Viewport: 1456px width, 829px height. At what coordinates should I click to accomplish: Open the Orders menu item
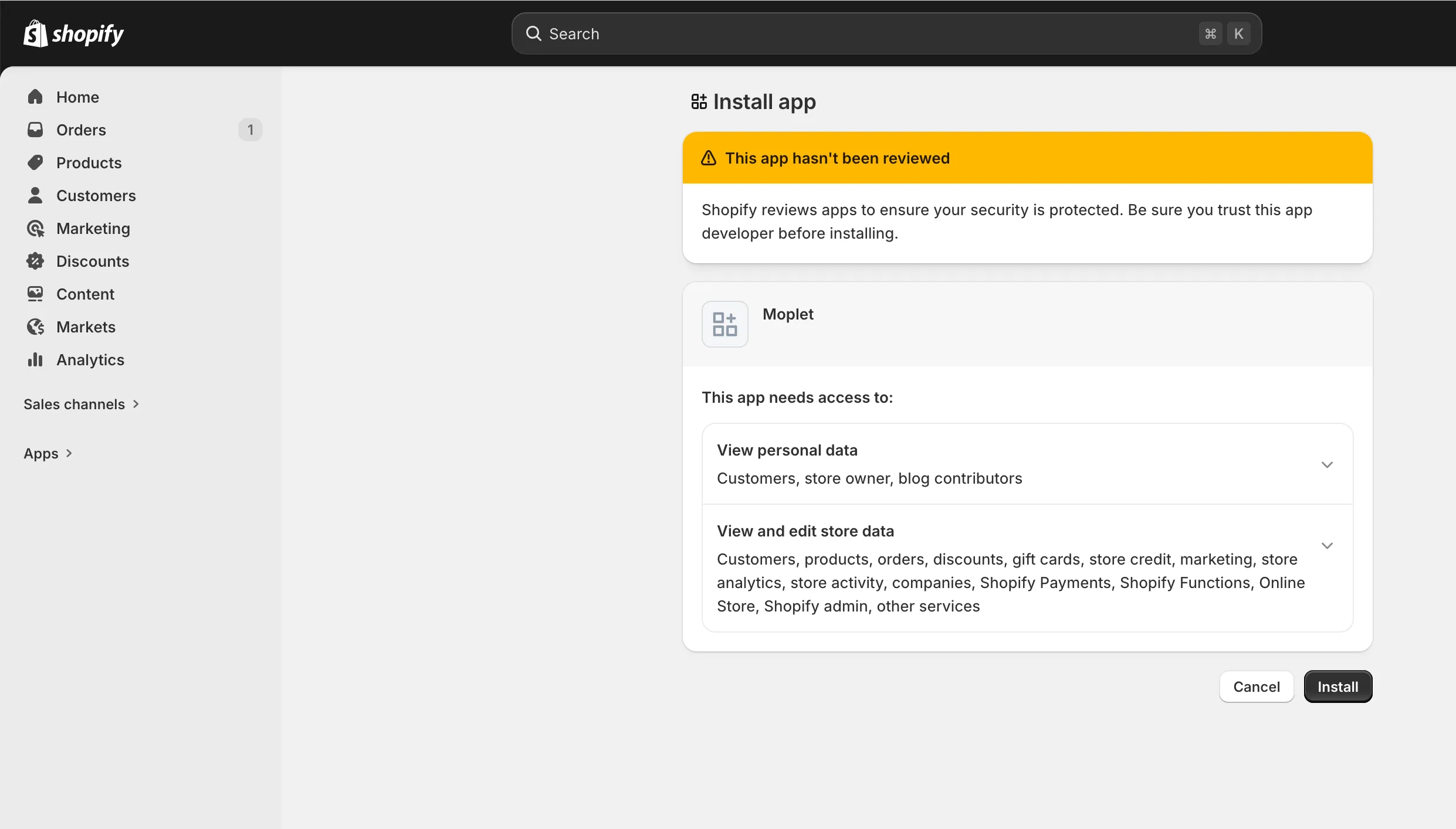[141, 130]
